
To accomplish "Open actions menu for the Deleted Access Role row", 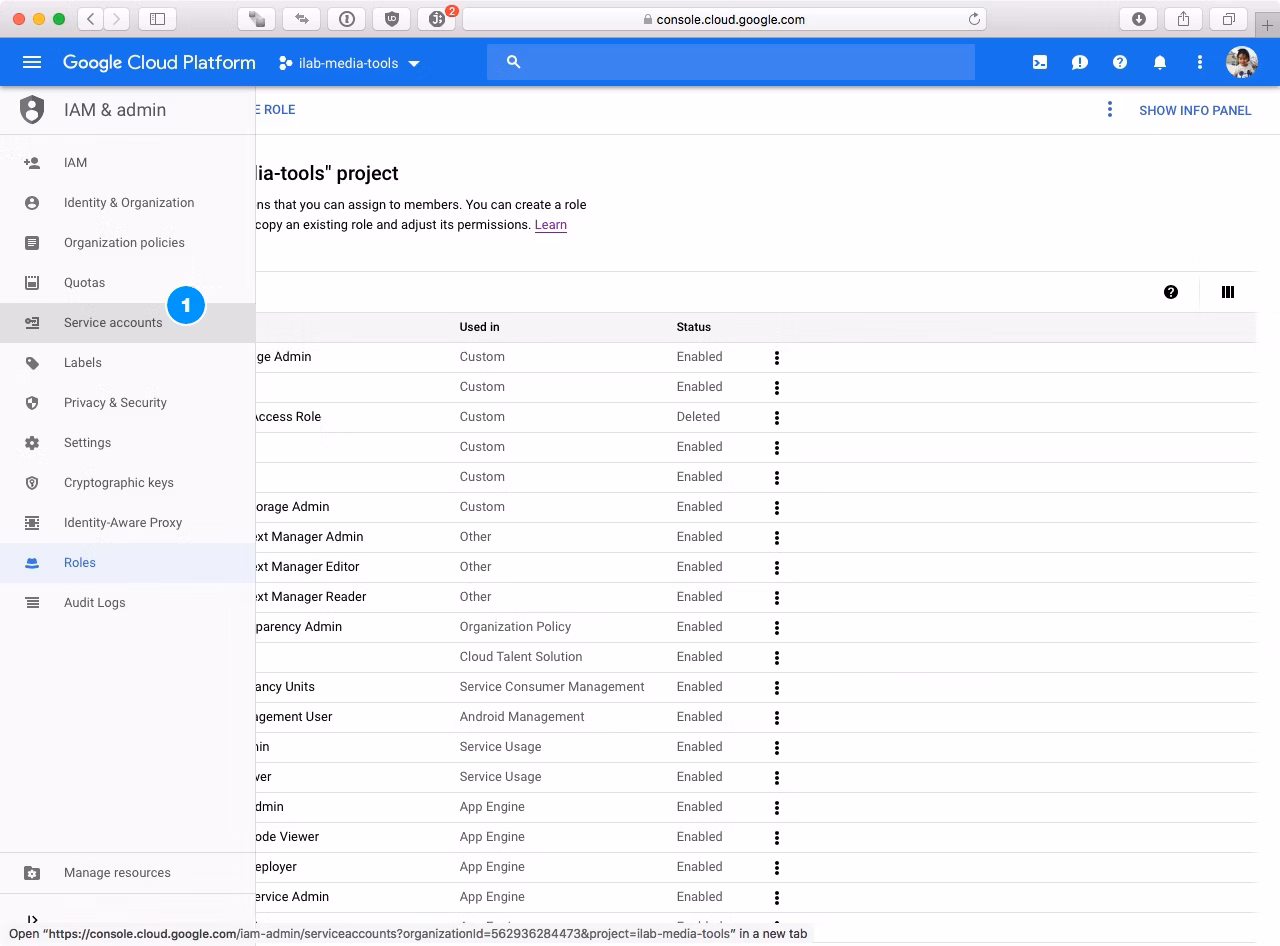I will coord(777,417).
